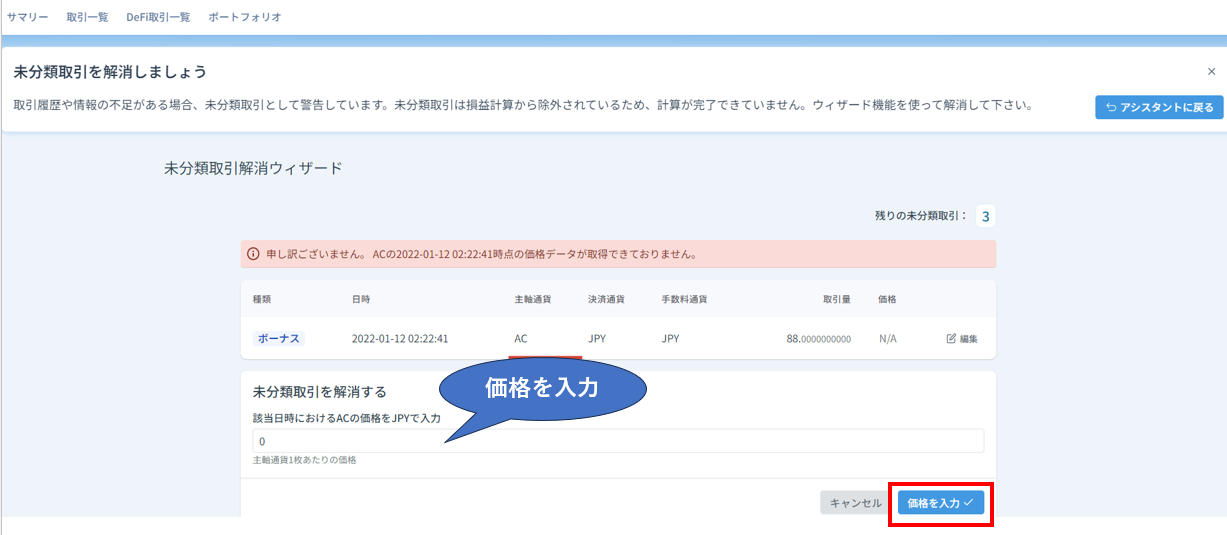Click the 88.0000000000 amount cell
The width and height of the screenshot is (1227, 535).
819,339
